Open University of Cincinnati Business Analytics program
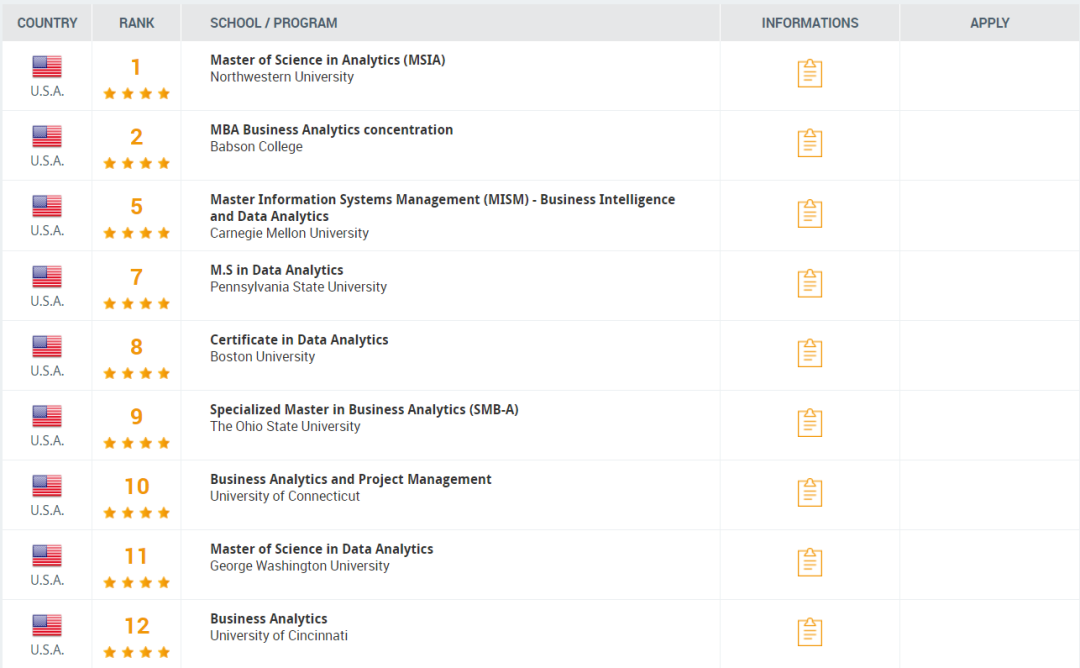The height and width of the screenshot is (668, 1080). coord(268,618)
